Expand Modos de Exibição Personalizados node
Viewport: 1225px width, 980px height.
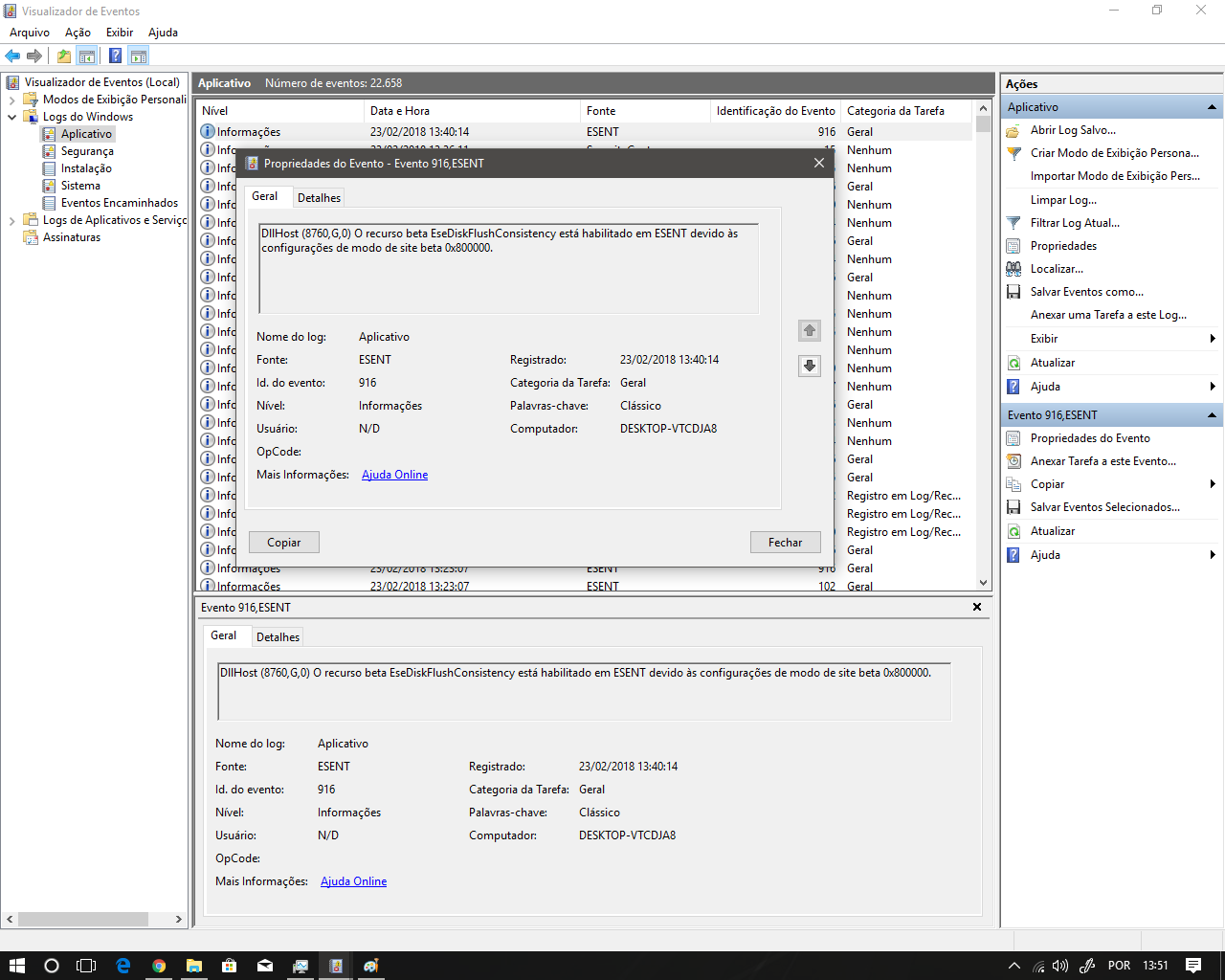[11, 100]
